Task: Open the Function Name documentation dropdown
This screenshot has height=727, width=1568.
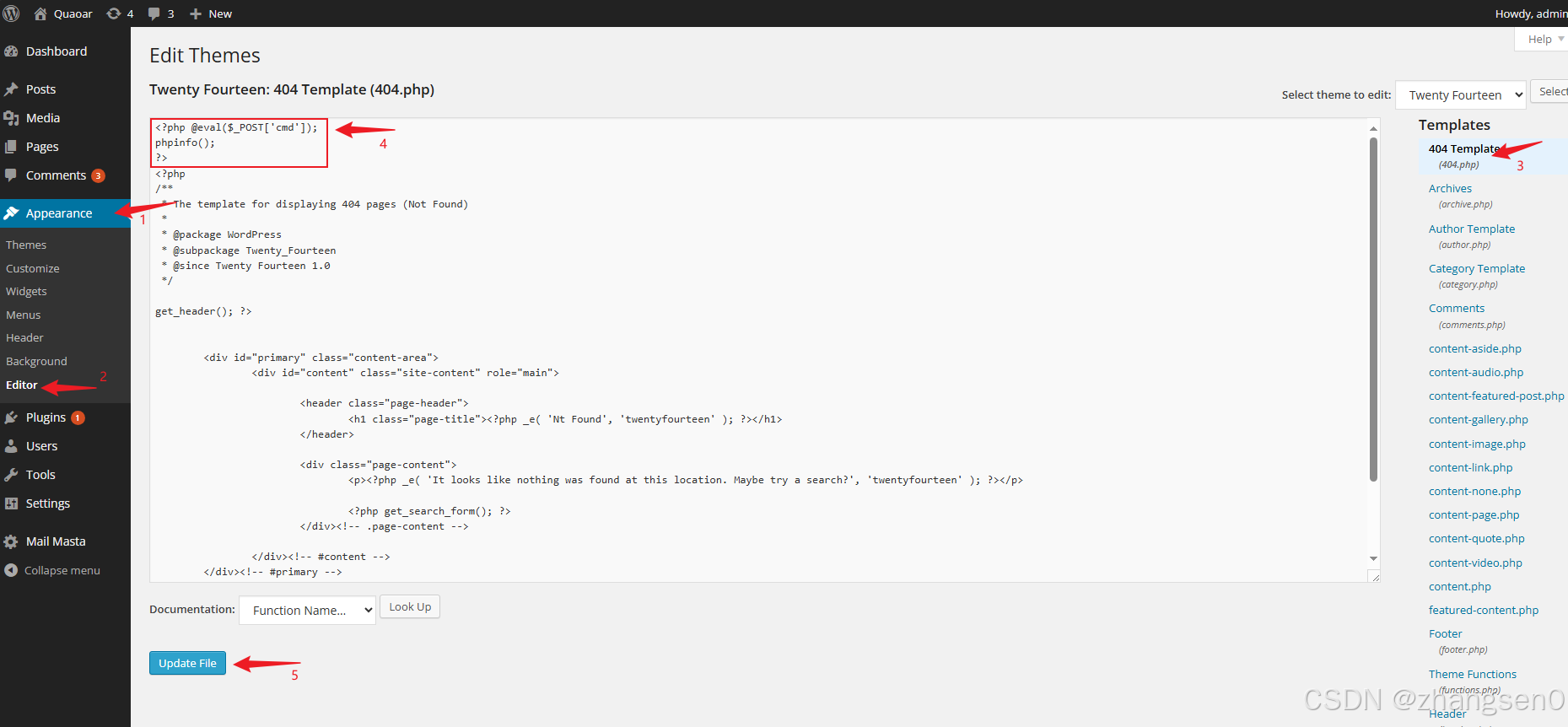Action: [307, 611]
